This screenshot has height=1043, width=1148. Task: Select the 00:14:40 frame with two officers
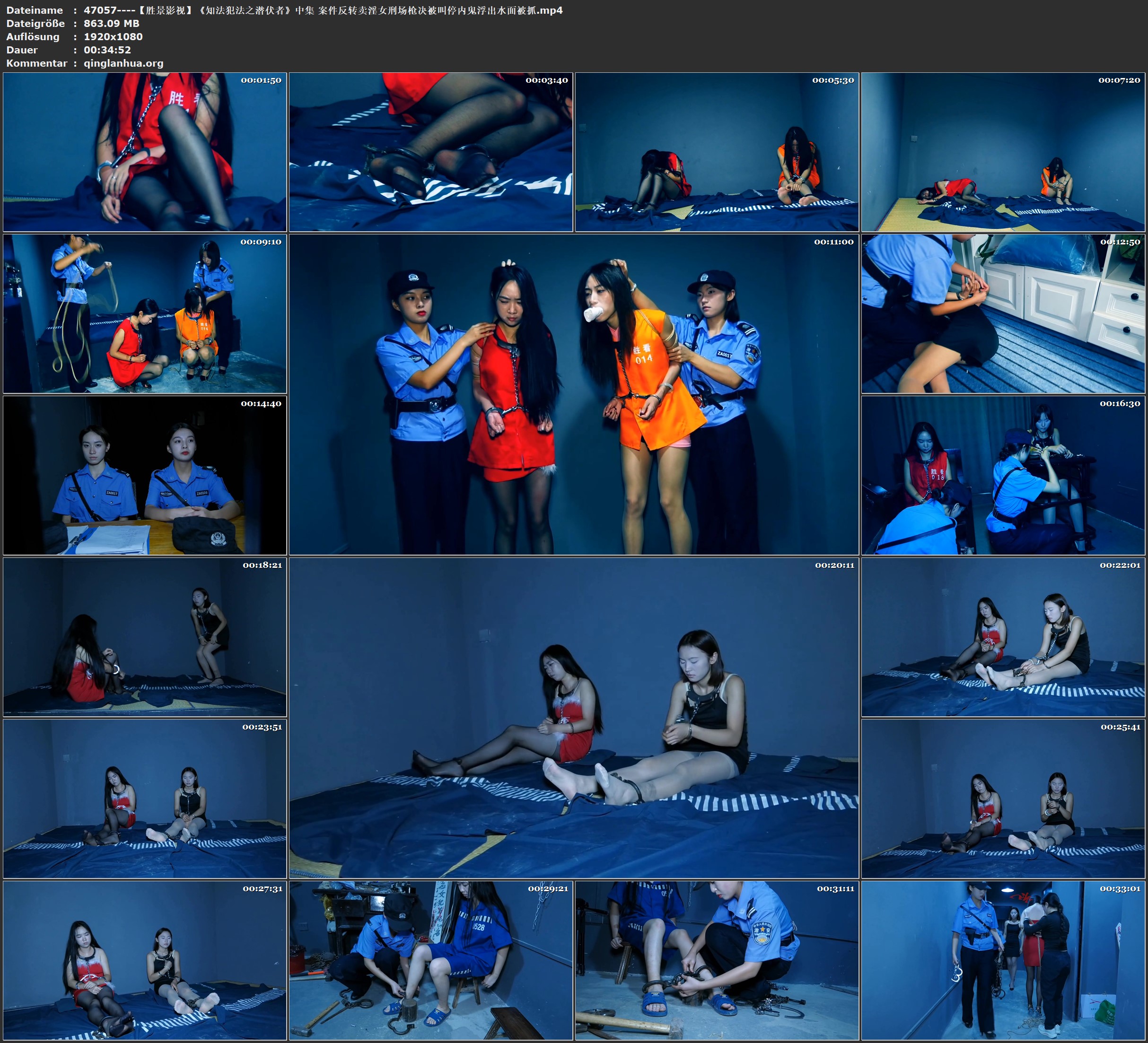point(145,475)
